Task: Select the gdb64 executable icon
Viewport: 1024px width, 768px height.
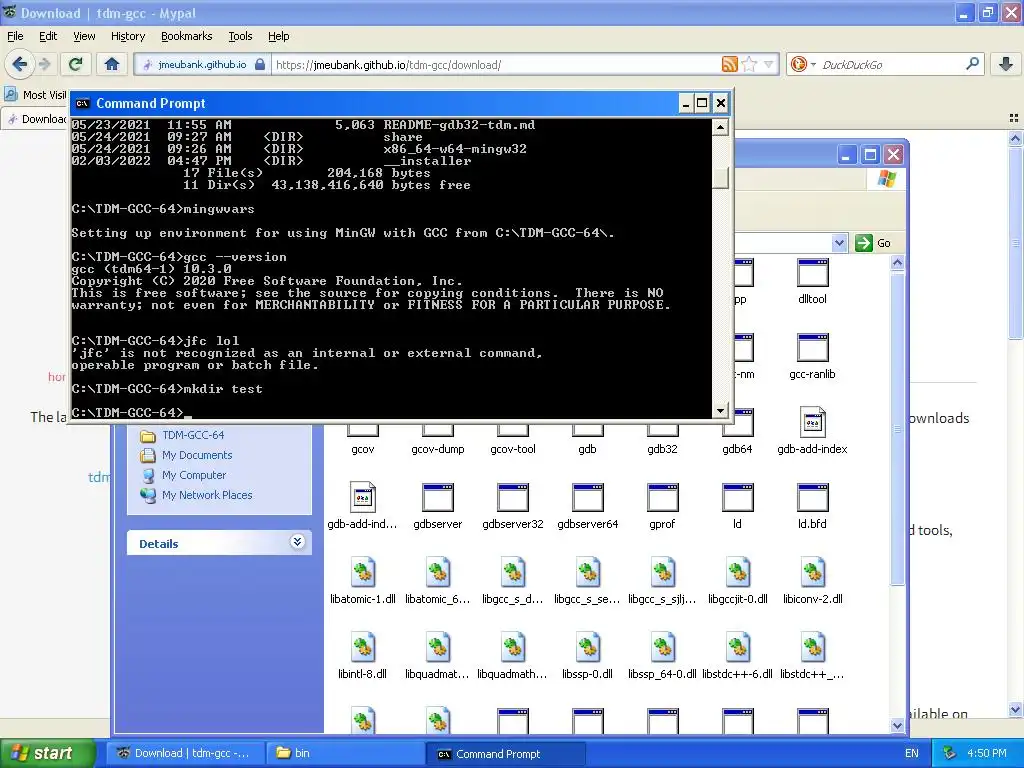Action: [x=743, y=424]
